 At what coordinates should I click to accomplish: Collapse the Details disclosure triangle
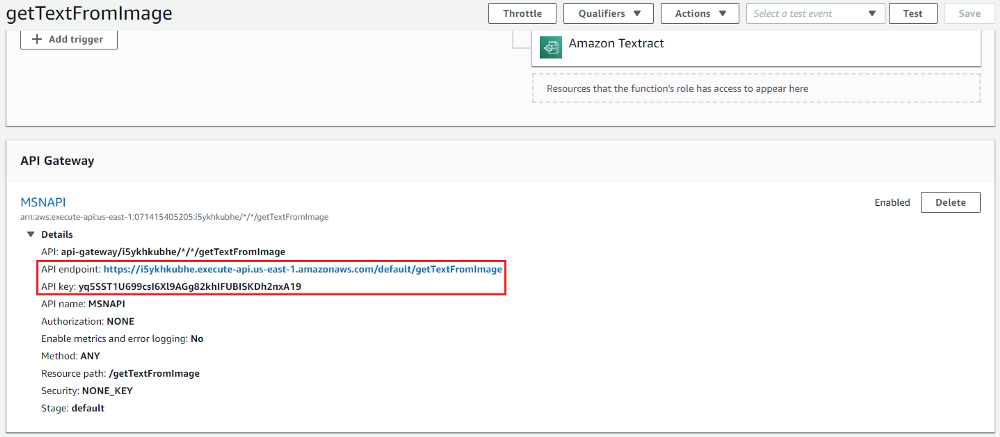(x=31, y=235)
